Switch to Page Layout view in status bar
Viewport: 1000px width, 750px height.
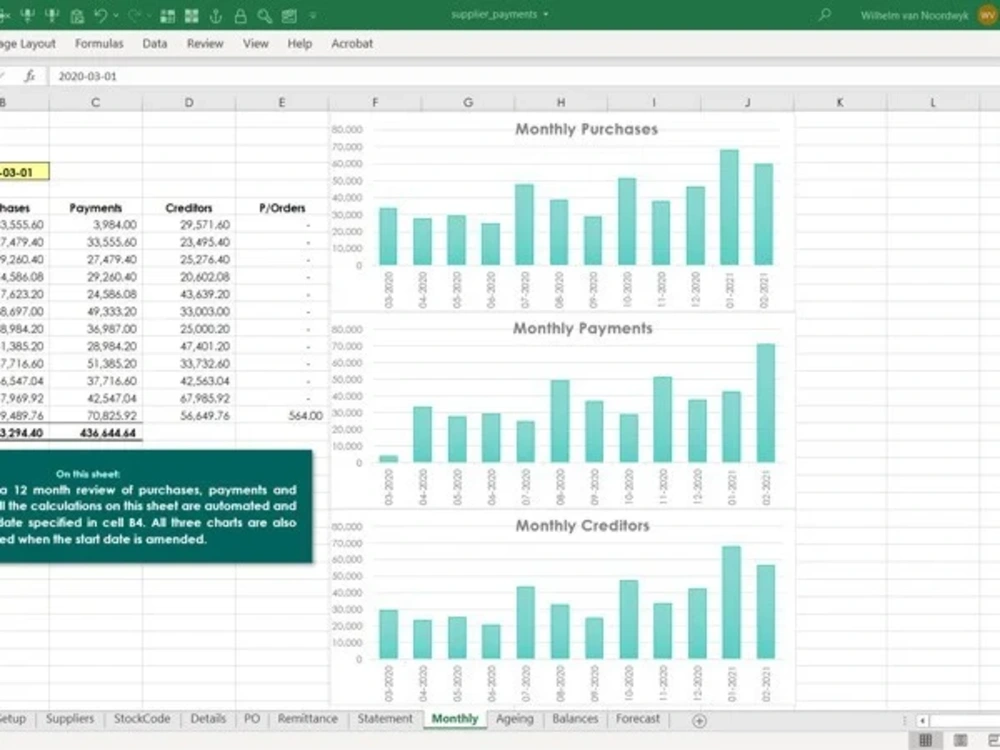960,740
